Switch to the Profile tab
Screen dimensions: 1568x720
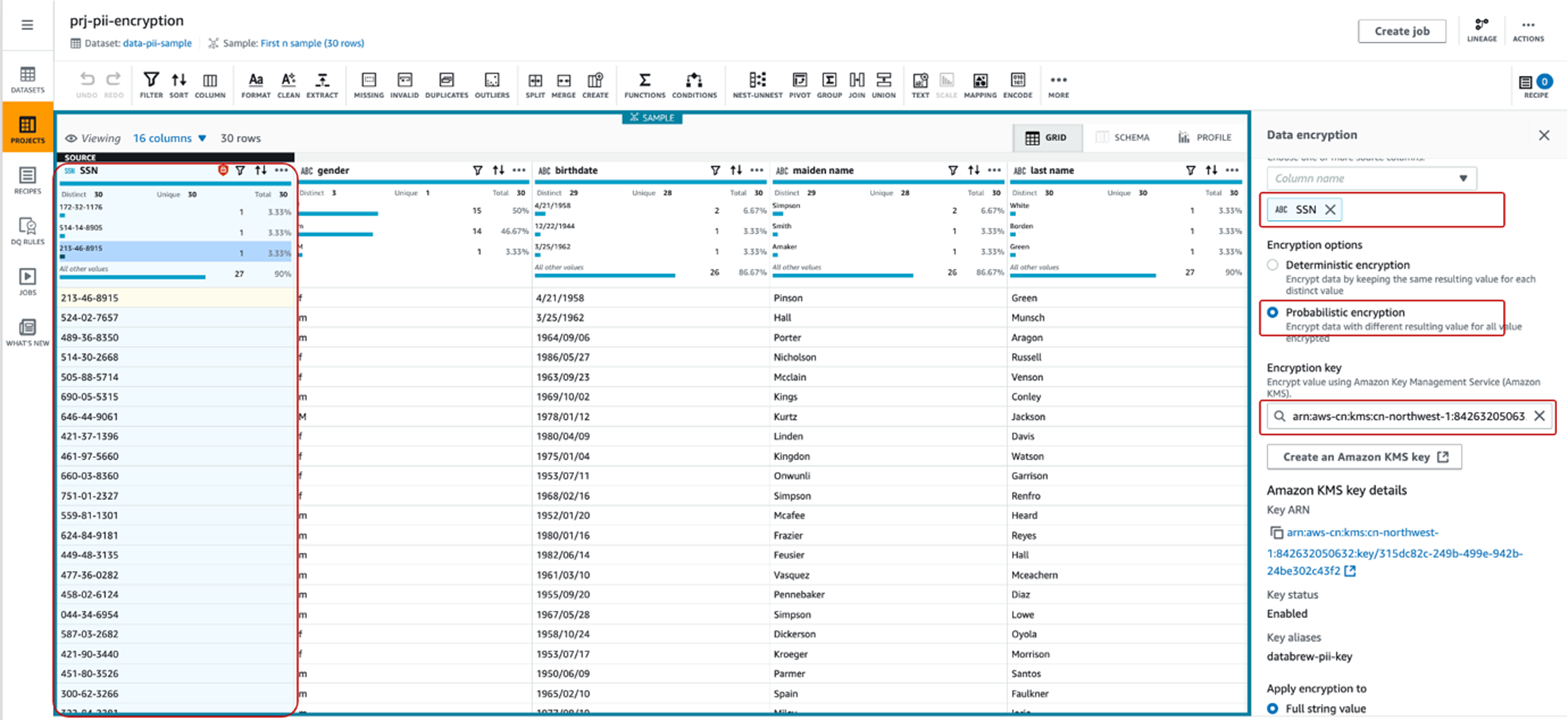tap(1205, 137)
